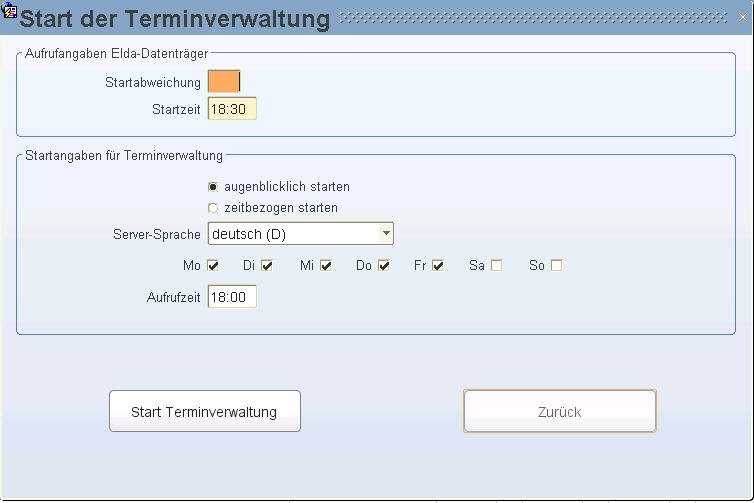Image resolution: width=754 pixels, height=503 pixels.
Task: Focus the orange Startabweichung field
Action: (x=224, y=81)
